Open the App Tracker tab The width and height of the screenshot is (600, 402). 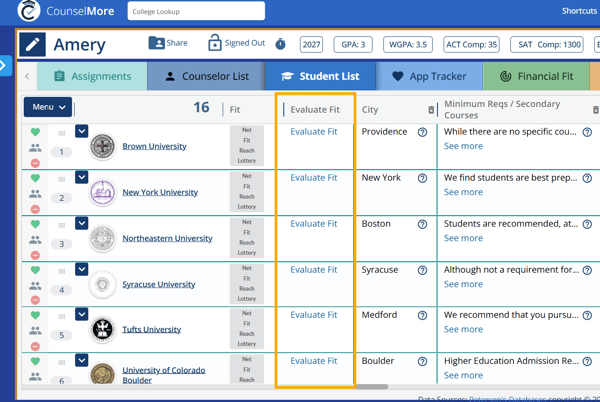point(430,76)
